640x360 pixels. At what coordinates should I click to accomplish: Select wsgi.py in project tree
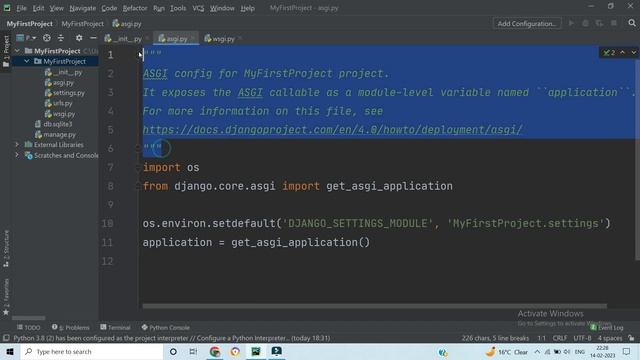pyautogui.click(x=60, y=114)
